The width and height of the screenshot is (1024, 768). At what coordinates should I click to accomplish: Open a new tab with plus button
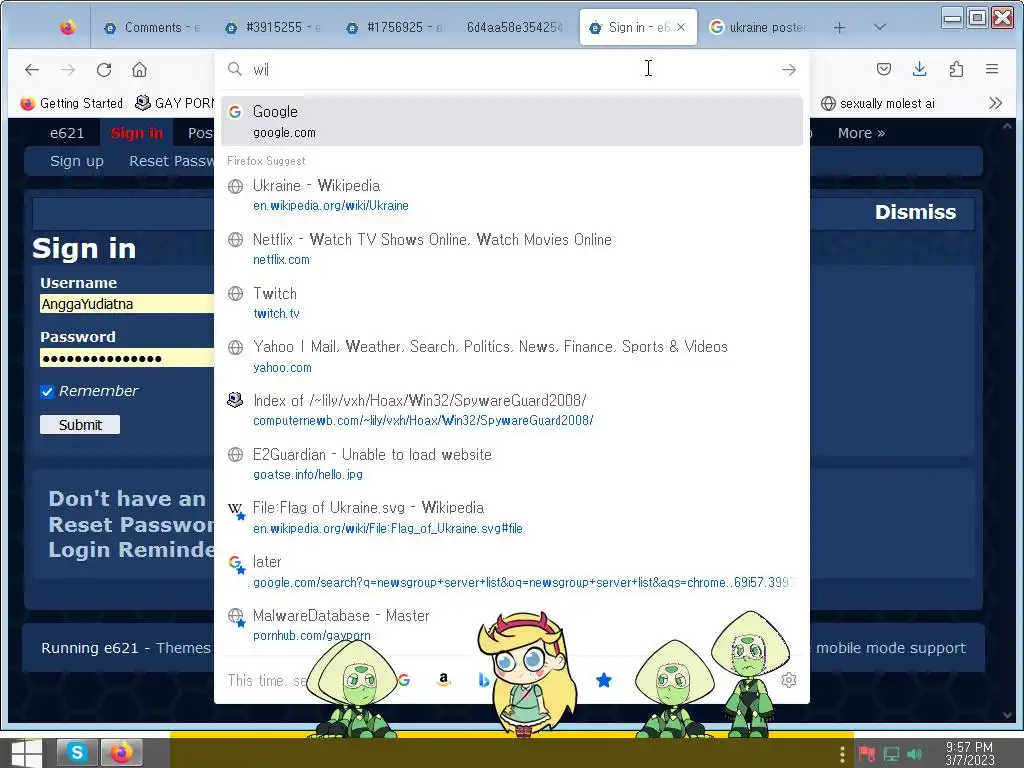click(839, 27)
